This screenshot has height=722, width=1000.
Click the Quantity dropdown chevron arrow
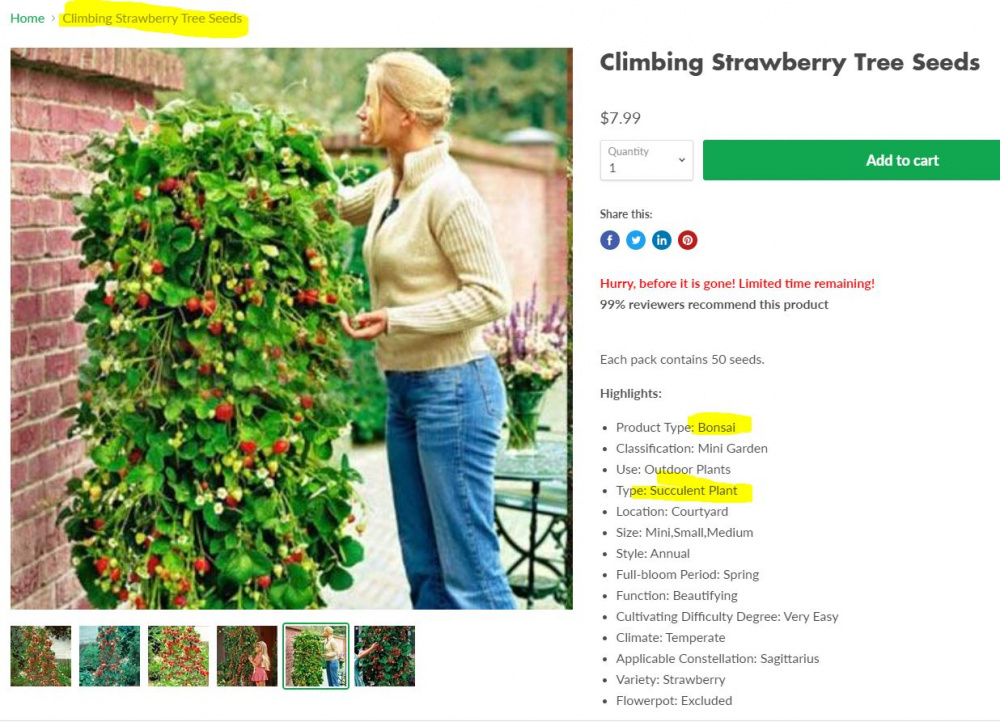coord(681,160)
